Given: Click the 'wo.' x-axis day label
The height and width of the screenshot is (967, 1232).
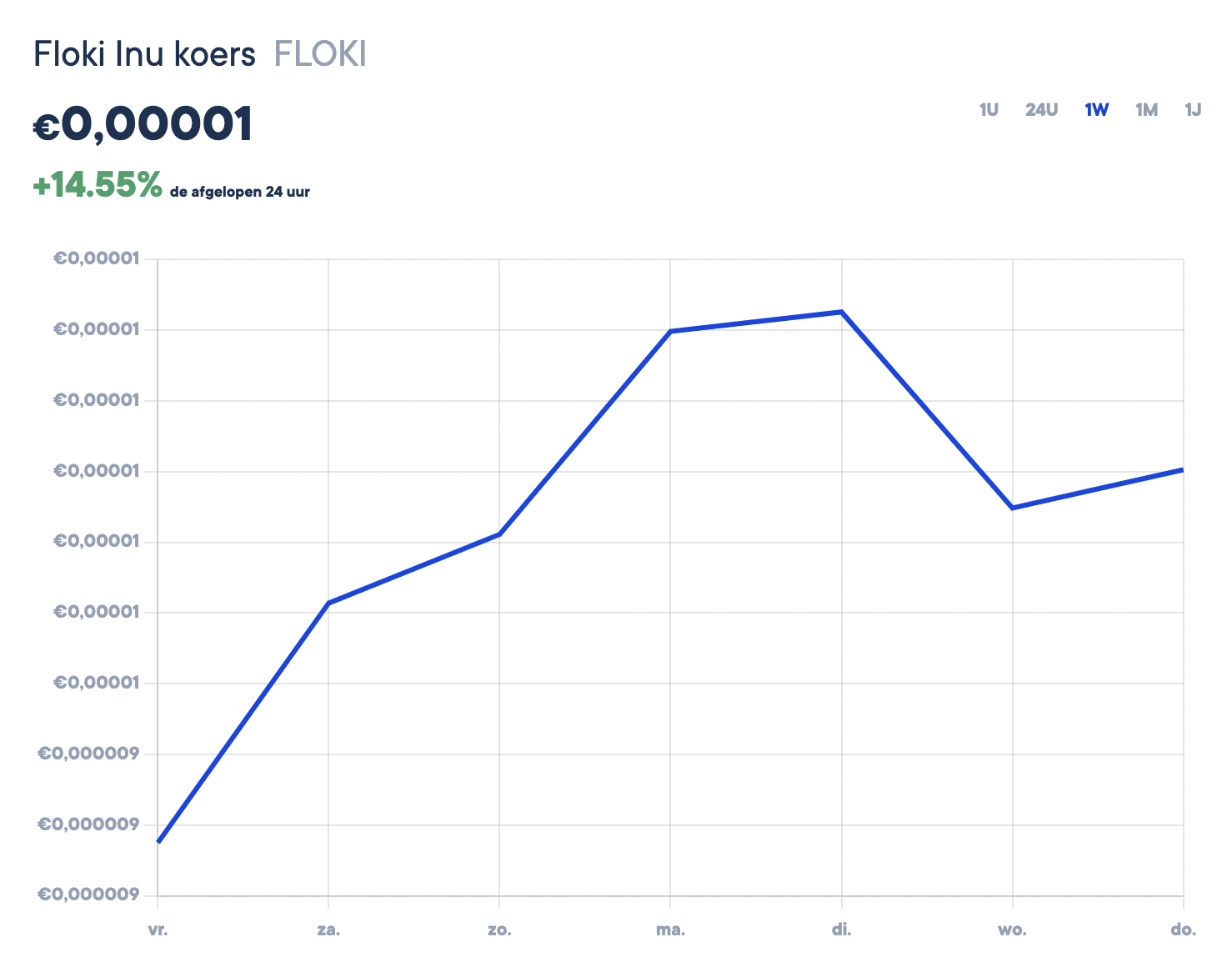Looking at the screenshot, I should tap(1013, 929).
